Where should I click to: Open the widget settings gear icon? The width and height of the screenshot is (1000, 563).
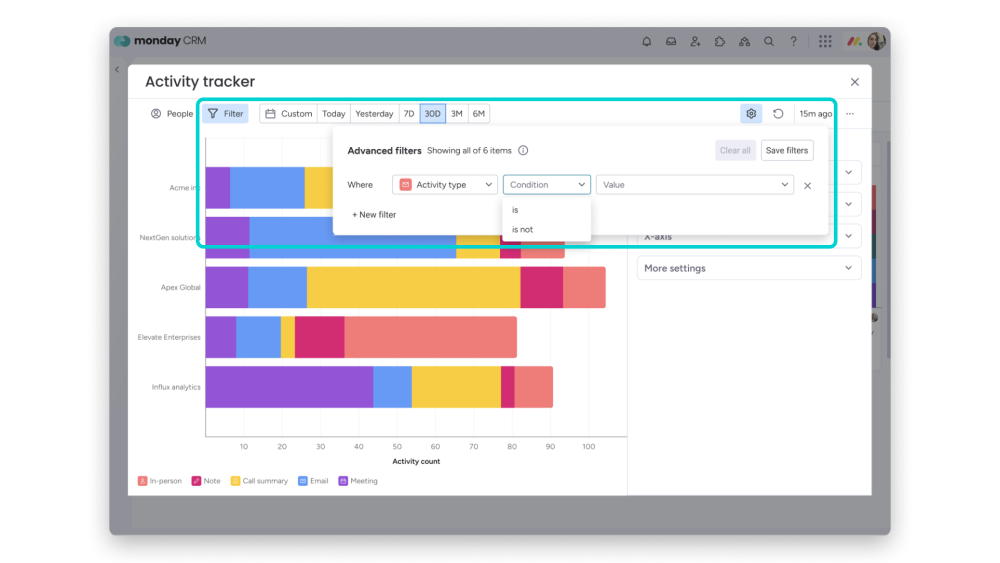tap(751, 113)
